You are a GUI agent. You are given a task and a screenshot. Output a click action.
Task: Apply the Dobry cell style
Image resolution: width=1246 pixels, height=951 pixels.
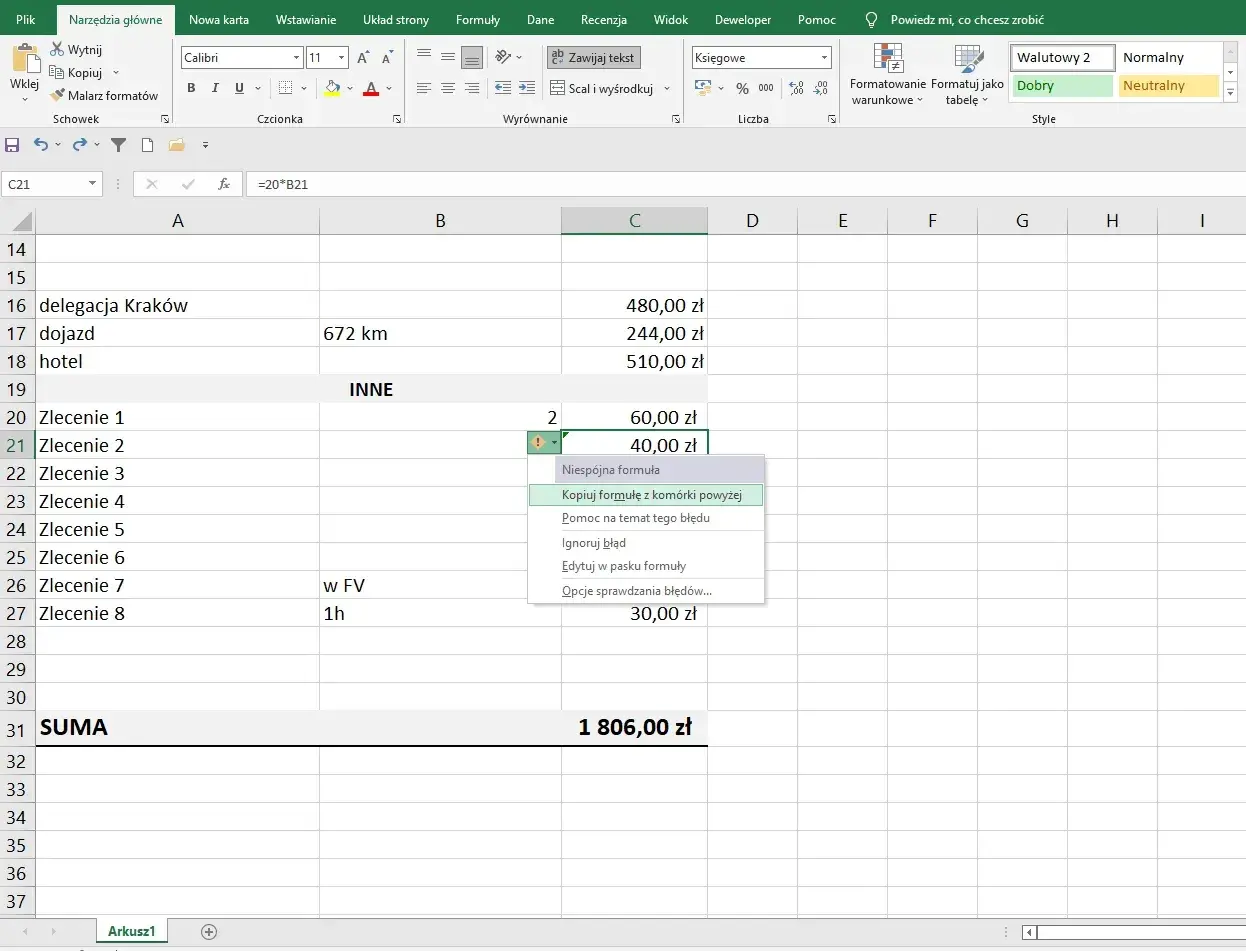click(x=1061, y=86)
